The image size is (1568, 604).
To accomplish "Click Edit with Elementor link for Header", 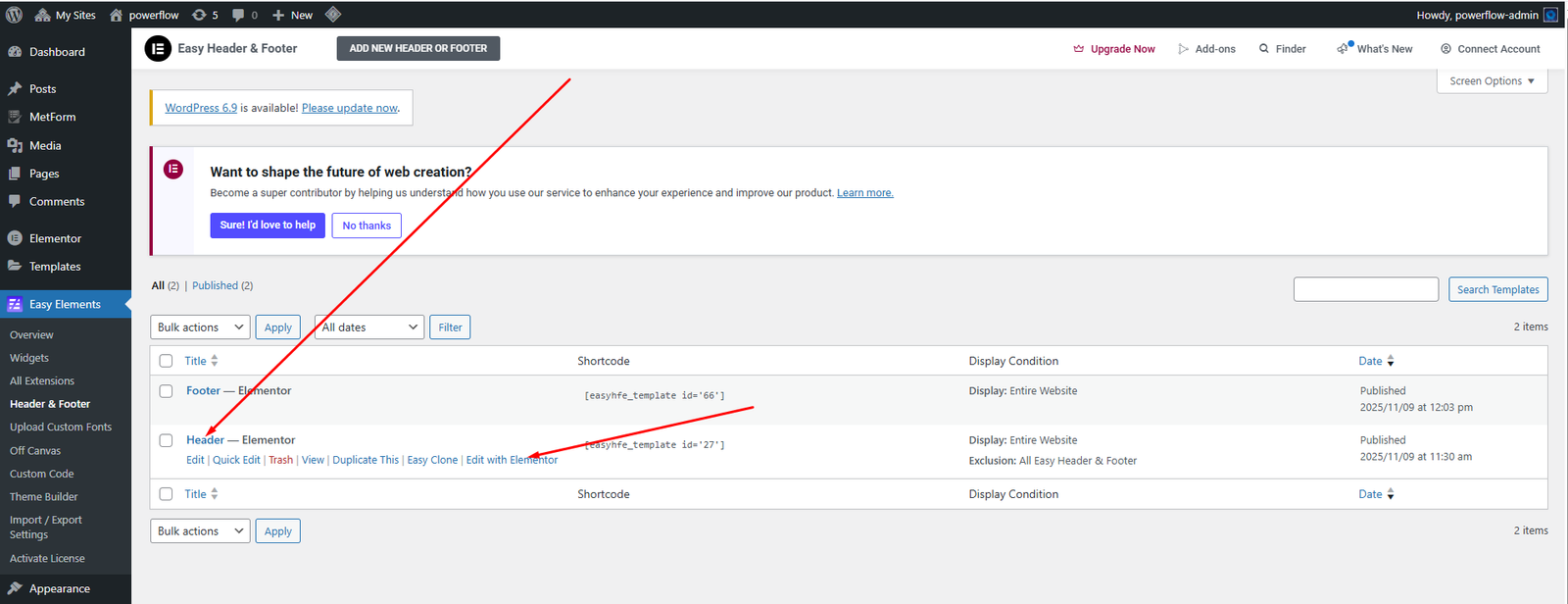I will pyautogui.click(x=512, y=460).
